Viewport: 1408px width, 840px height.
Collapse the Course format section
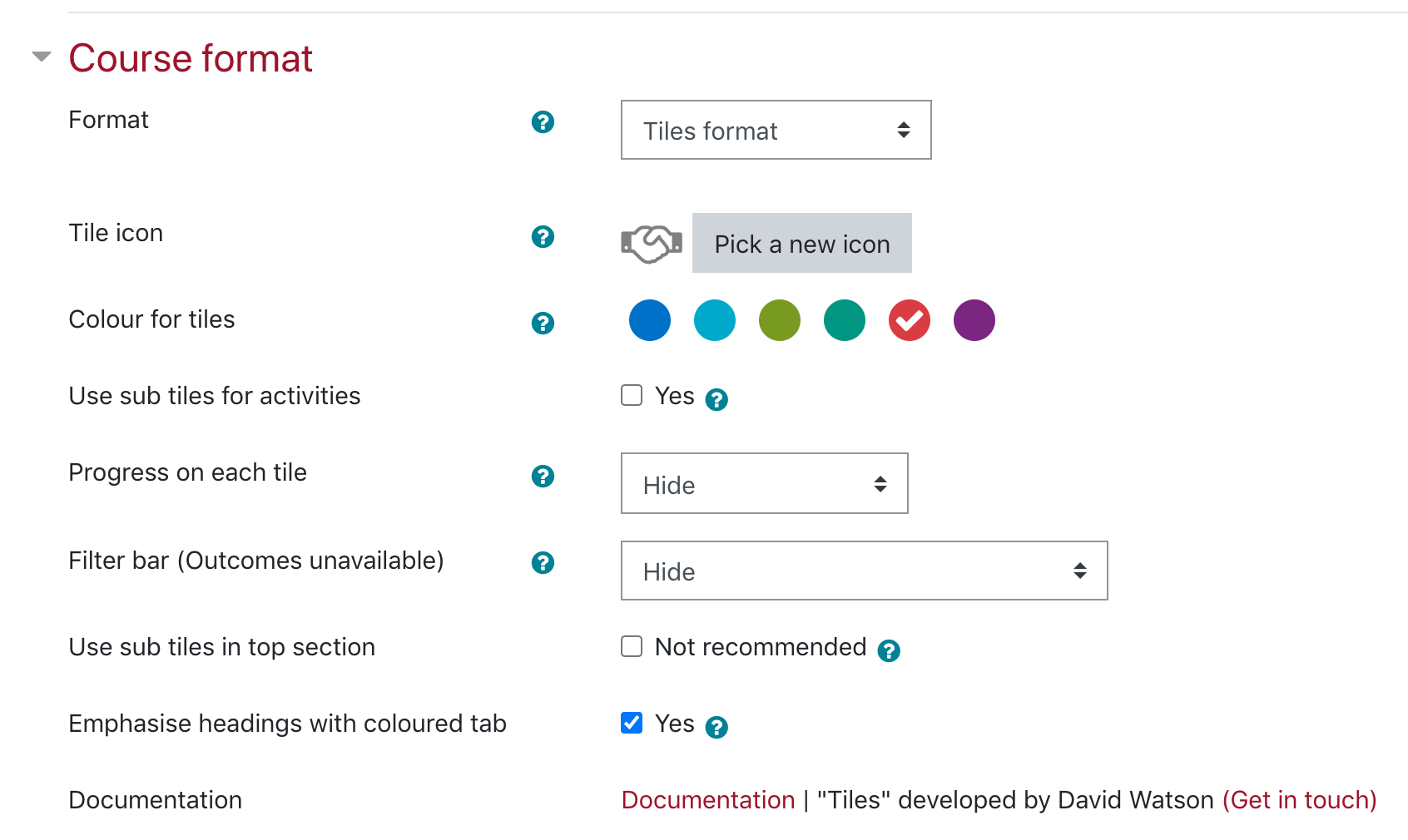[x=42, y=57]
